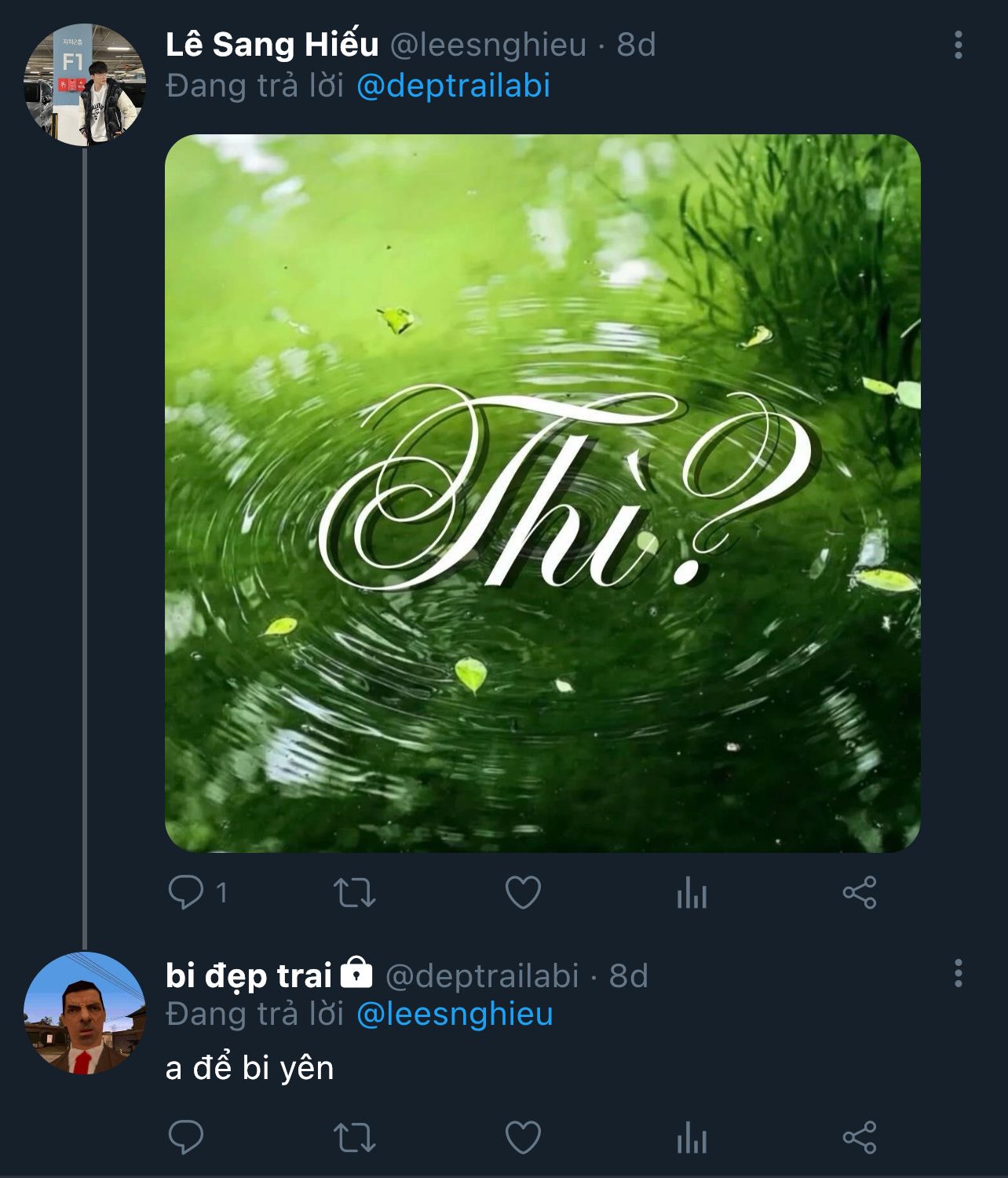View analytics for Lê Sang Hiếu's tweet
Image resolution: width=1008 pixels, height=1178 pixels.
[692, 894]
